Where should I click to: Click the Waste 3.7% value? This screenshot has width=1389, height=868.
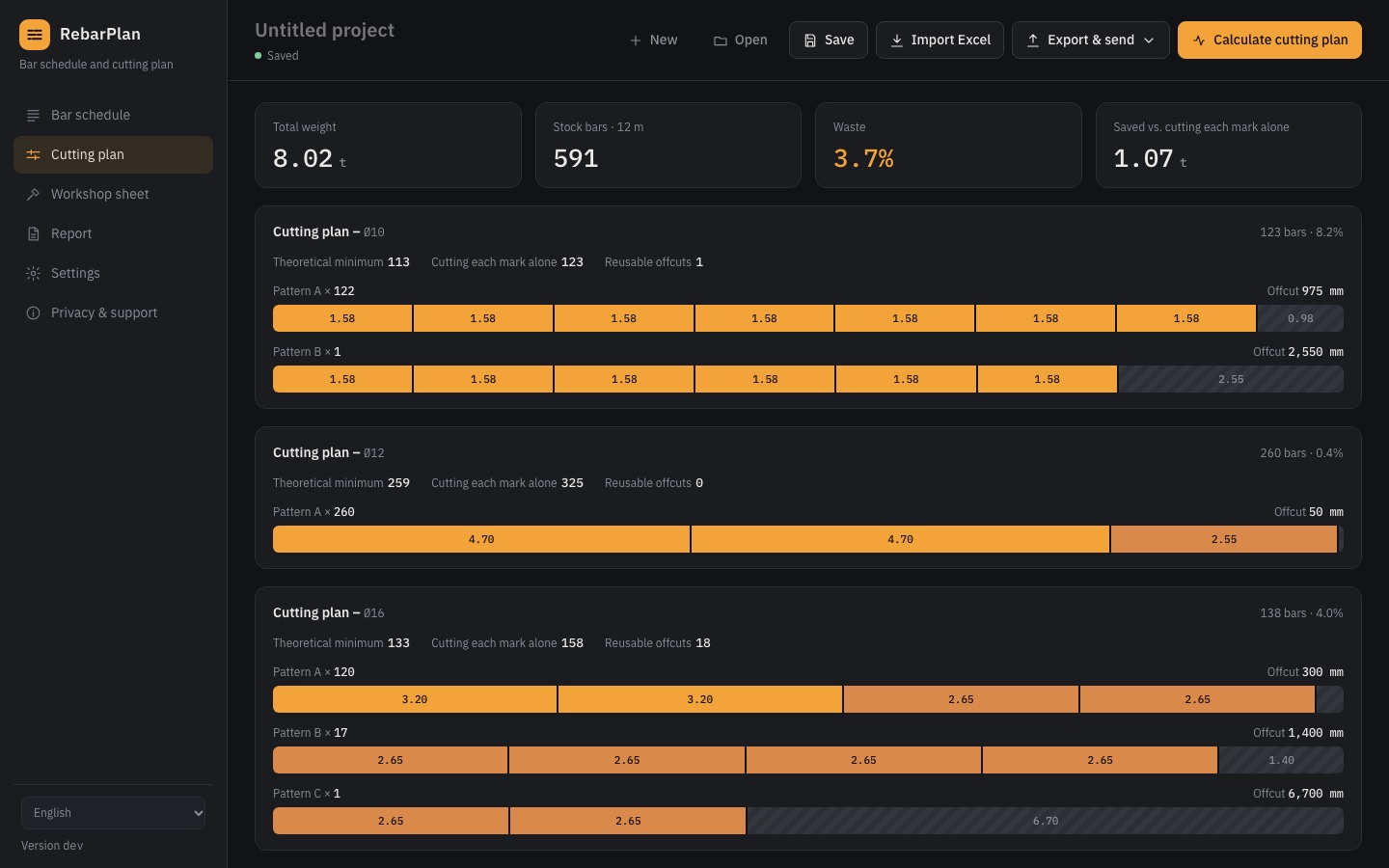coord(863,158)
